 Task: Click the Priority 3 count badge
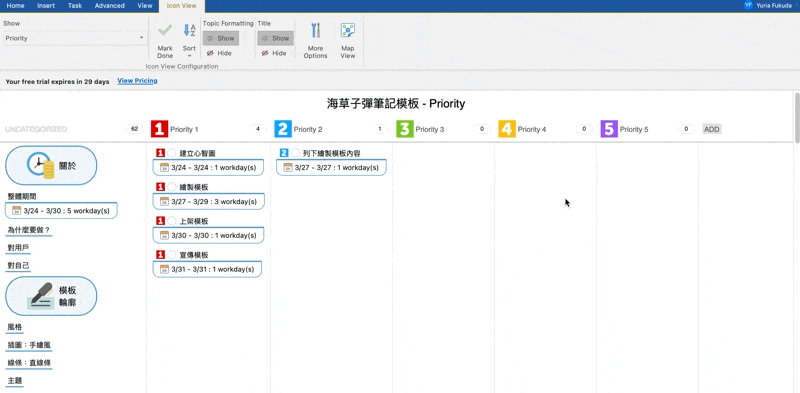pos(482,129)
